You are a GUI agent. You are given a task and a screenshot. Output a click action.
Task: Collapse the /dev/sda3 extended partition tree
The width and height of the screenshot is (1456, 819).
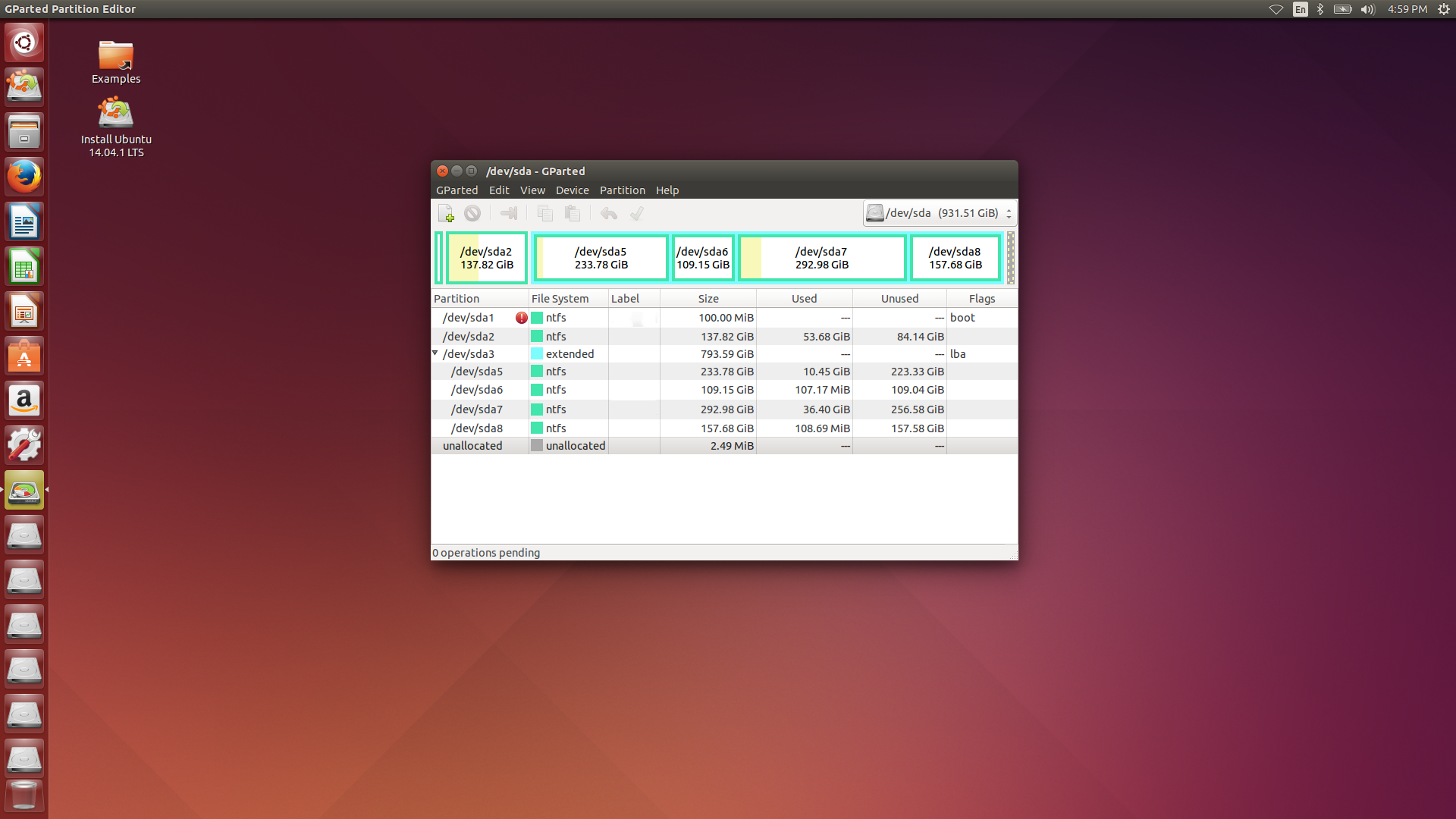point(435,353)
